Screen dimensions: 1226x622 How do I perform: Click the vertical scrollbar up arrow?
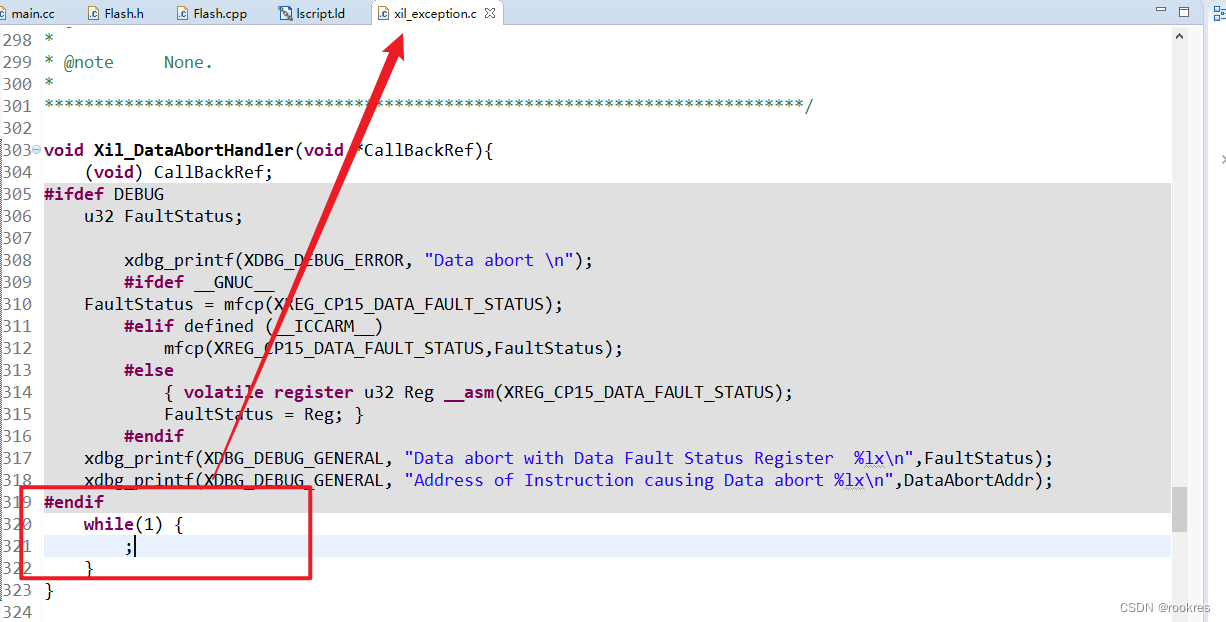[1180, 35]
